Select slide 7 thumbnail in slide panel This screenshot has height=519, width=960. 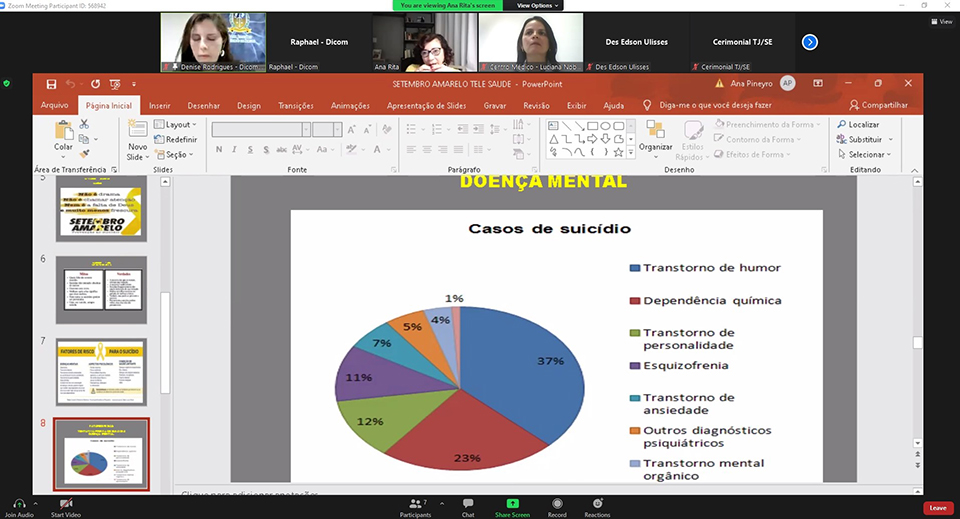101,371
